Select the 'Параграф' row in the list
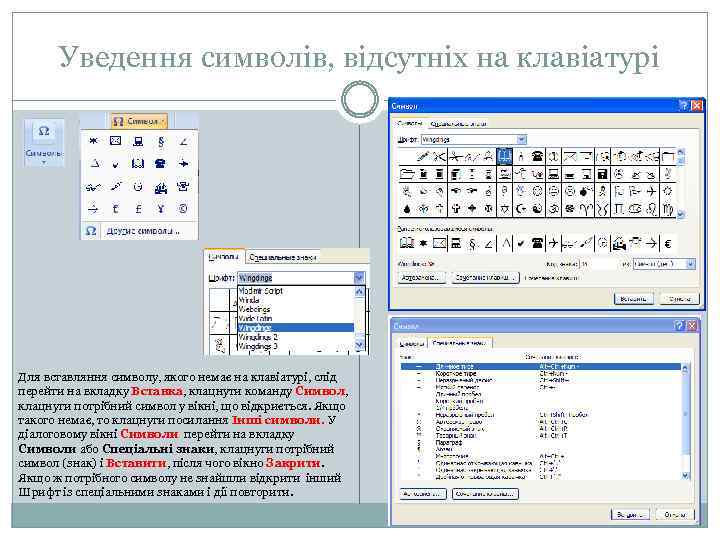 pos(540,442)
